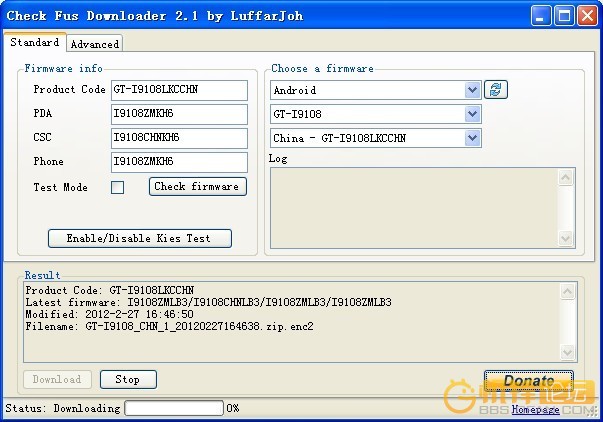Focus the PDA input field
603x422 pixels.
179,114
